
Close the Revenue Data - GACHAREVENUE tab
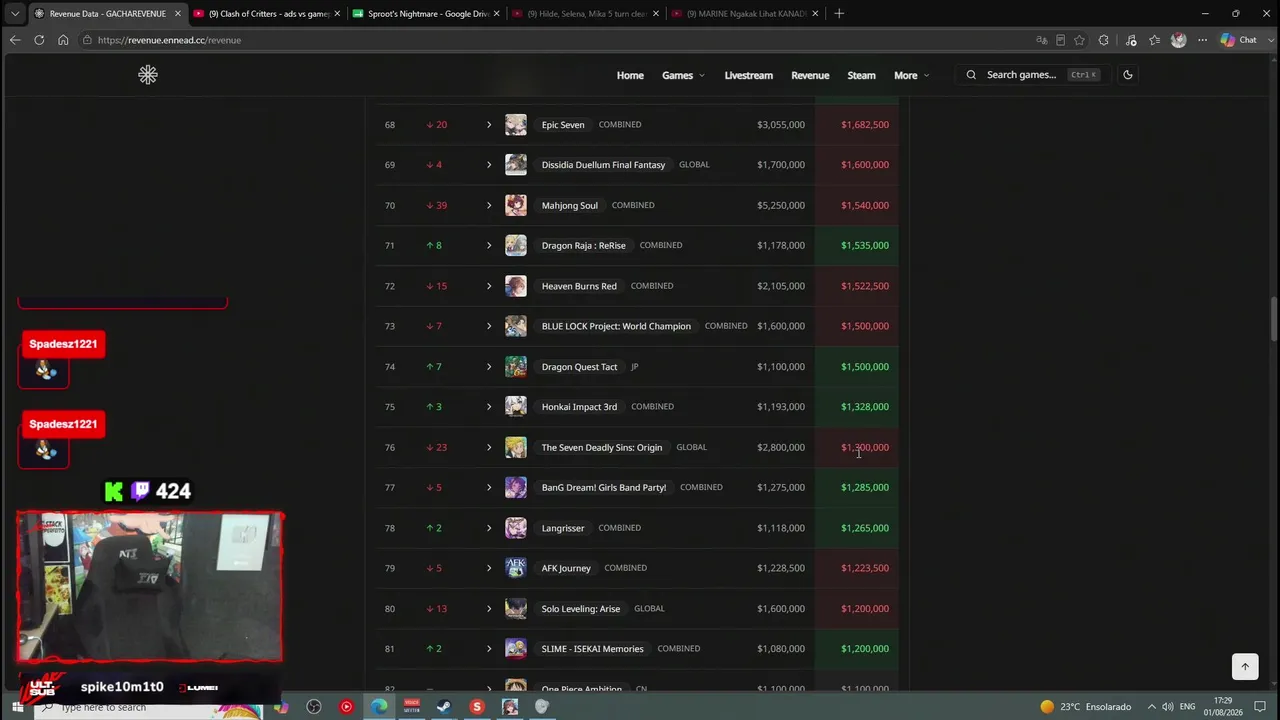[x=178, y=14]
